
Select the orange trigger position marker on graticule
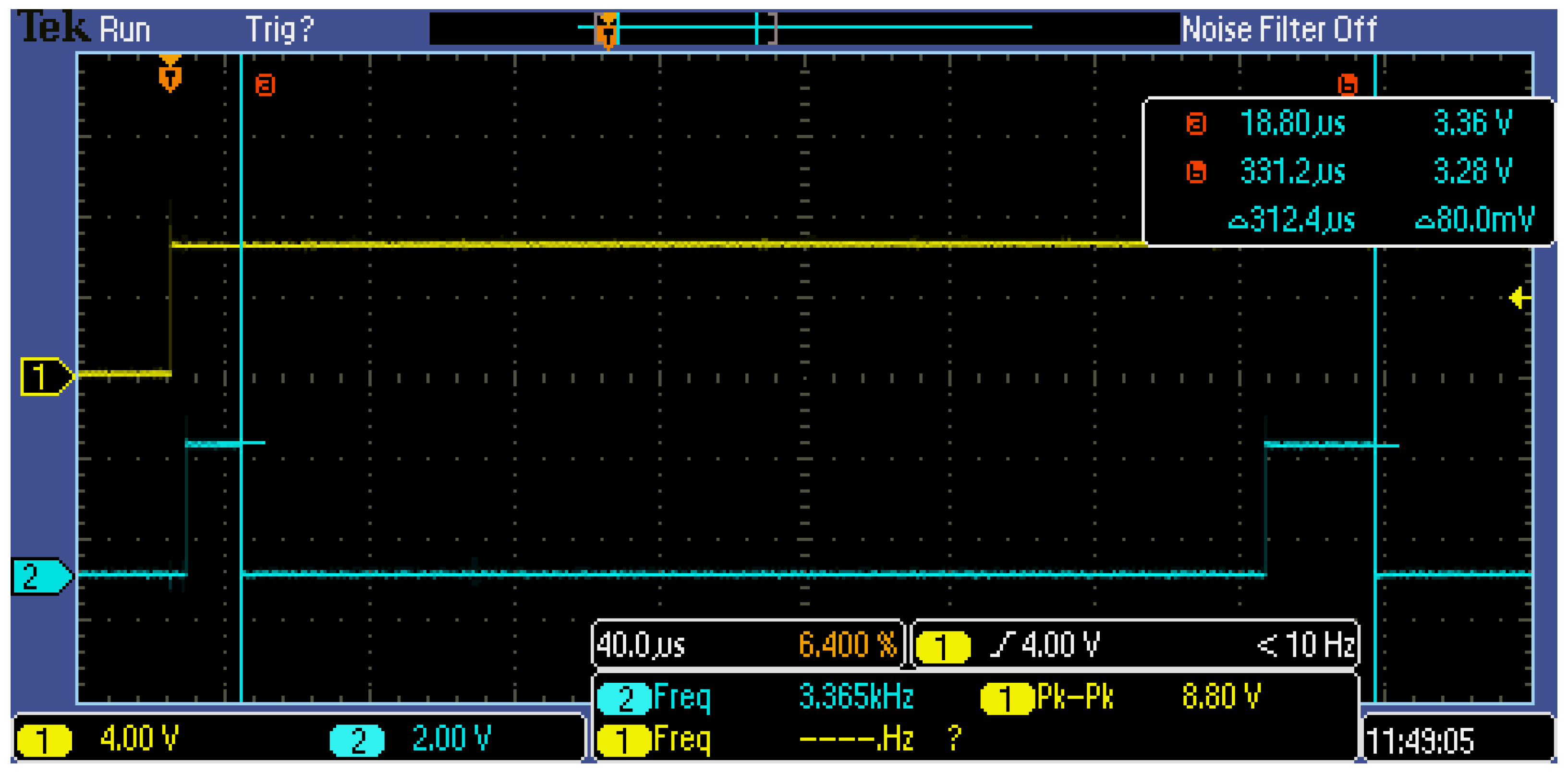tap(170, 74)
